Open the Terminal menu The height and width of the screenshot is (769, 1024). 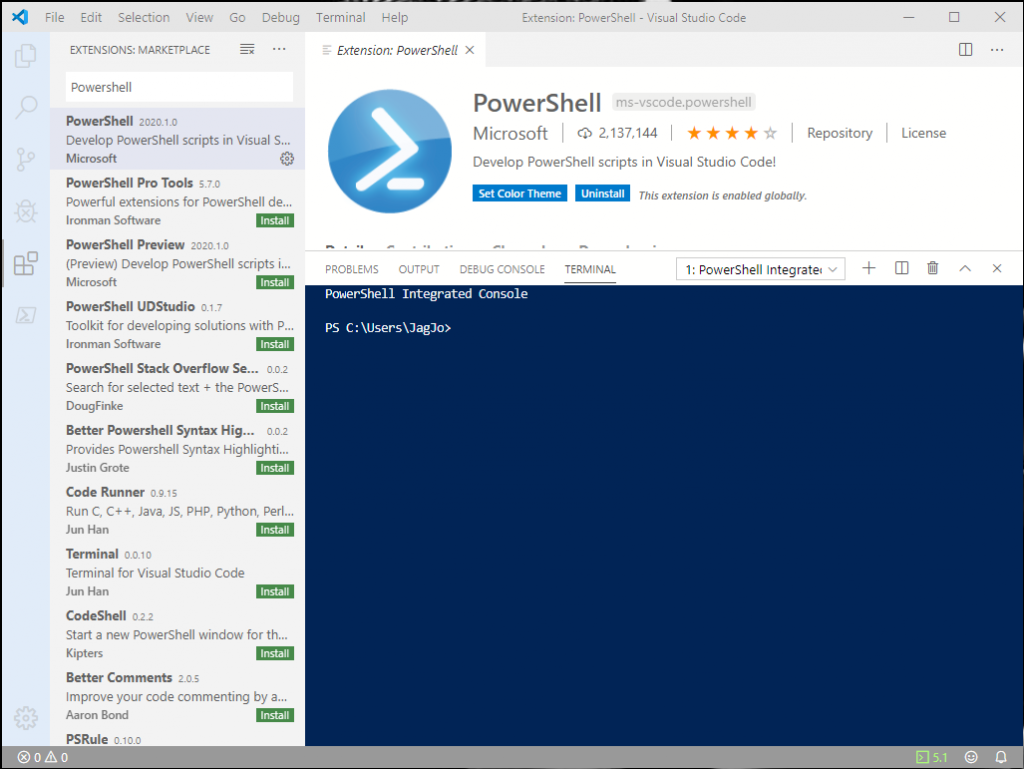click(x=341, y=18)
